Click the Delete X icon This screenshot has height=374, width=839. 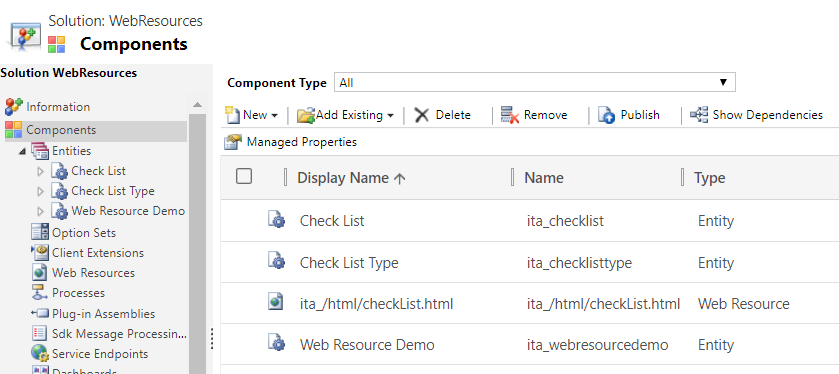point(422,115)
